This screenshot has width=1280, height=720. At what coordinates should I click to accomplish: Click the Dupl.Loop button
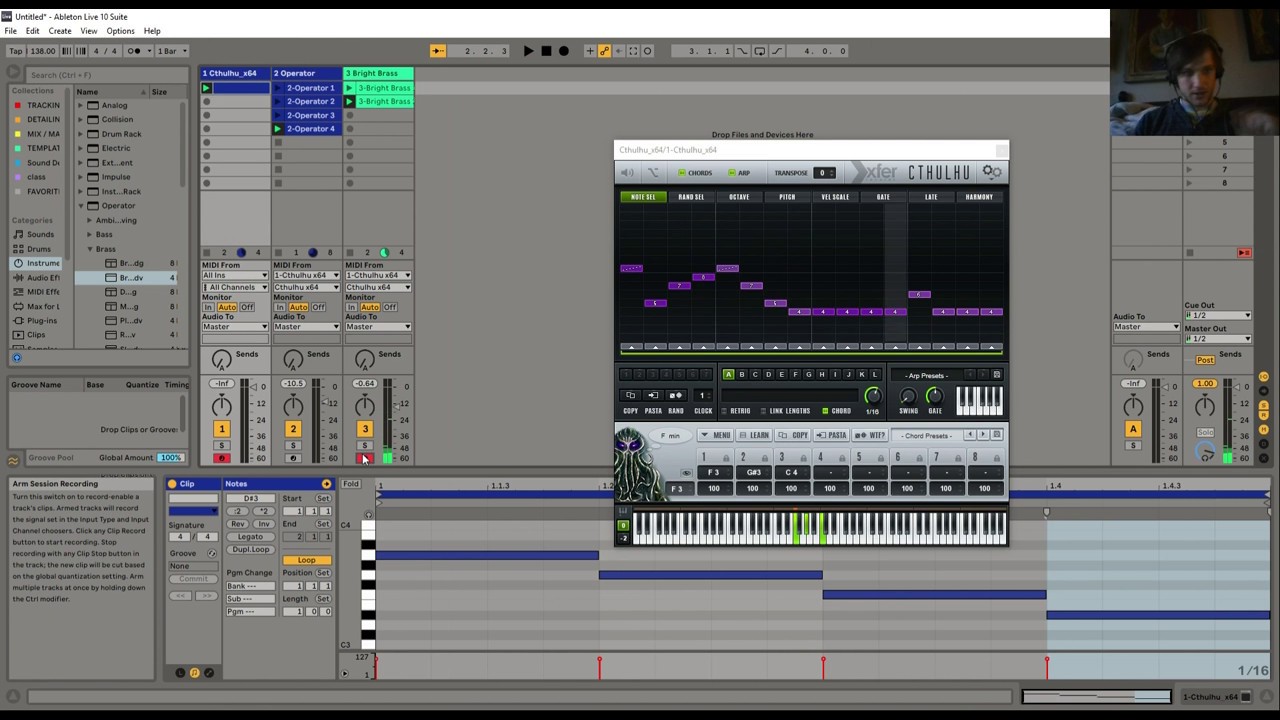tap(250, 550)
